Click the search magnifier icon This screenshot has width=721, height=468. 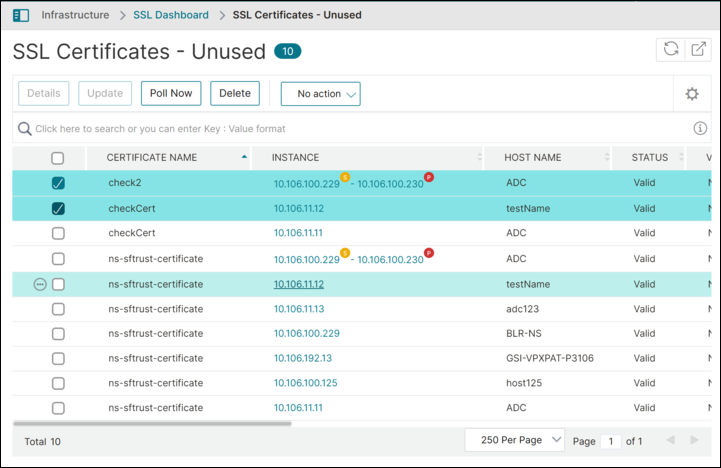[24, 129]
